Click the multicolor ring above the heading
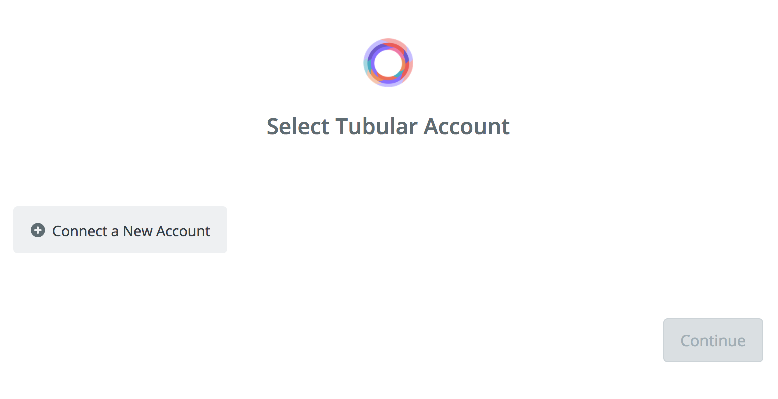 388,63
